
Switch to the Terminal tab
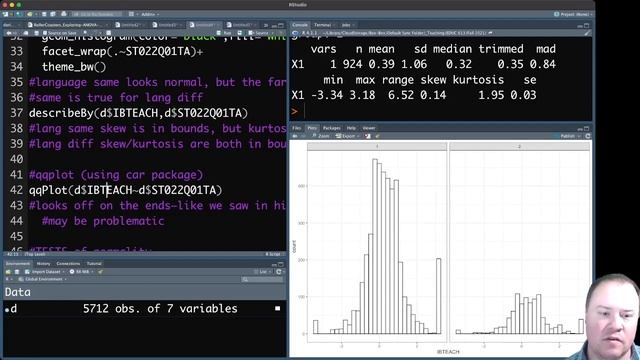click(322, 25)
